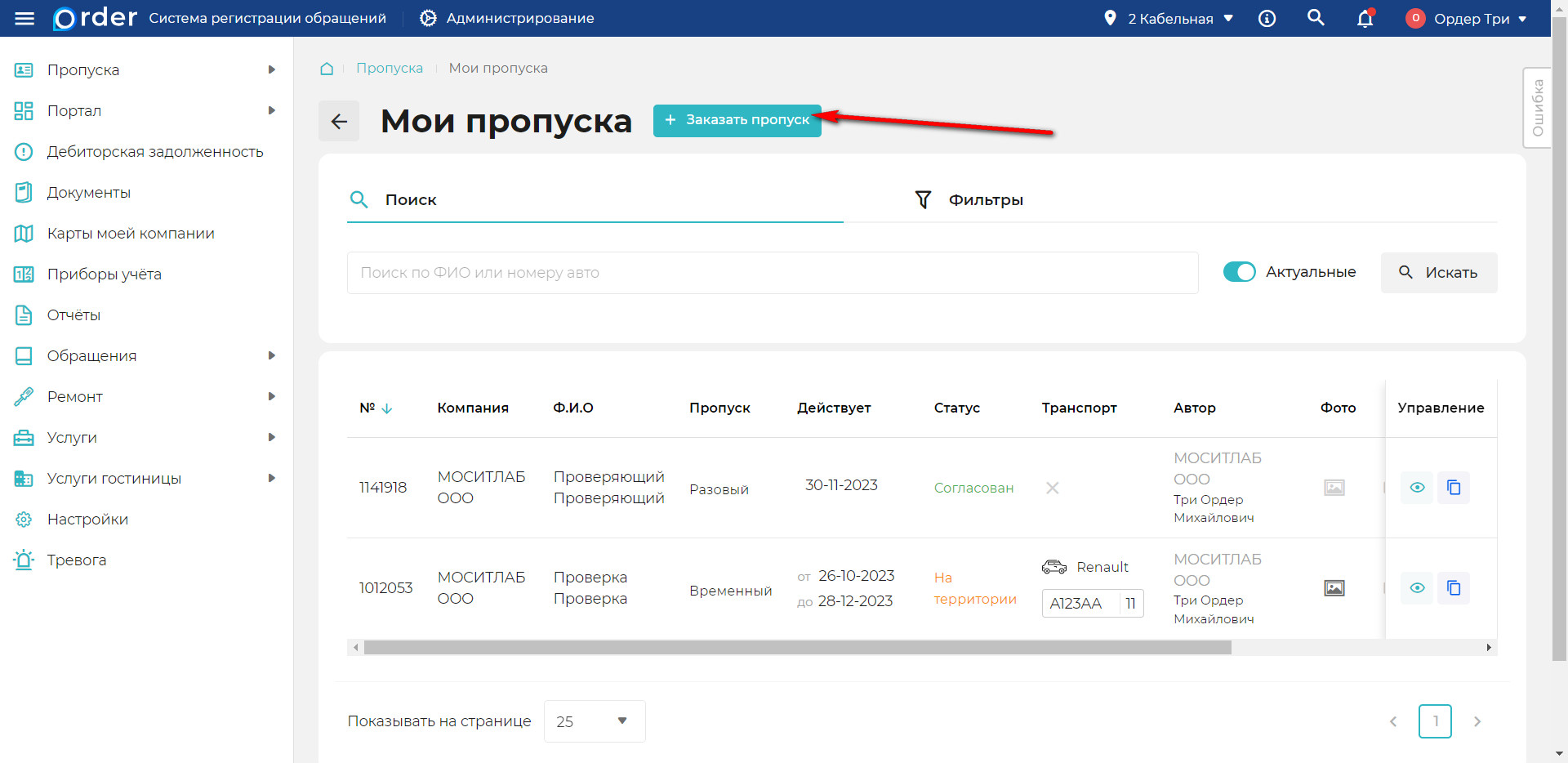Click the search field for ФИО or auto number
This screenshot has height=763, width=1568.
pyautogui.click(x=772, y=272)
